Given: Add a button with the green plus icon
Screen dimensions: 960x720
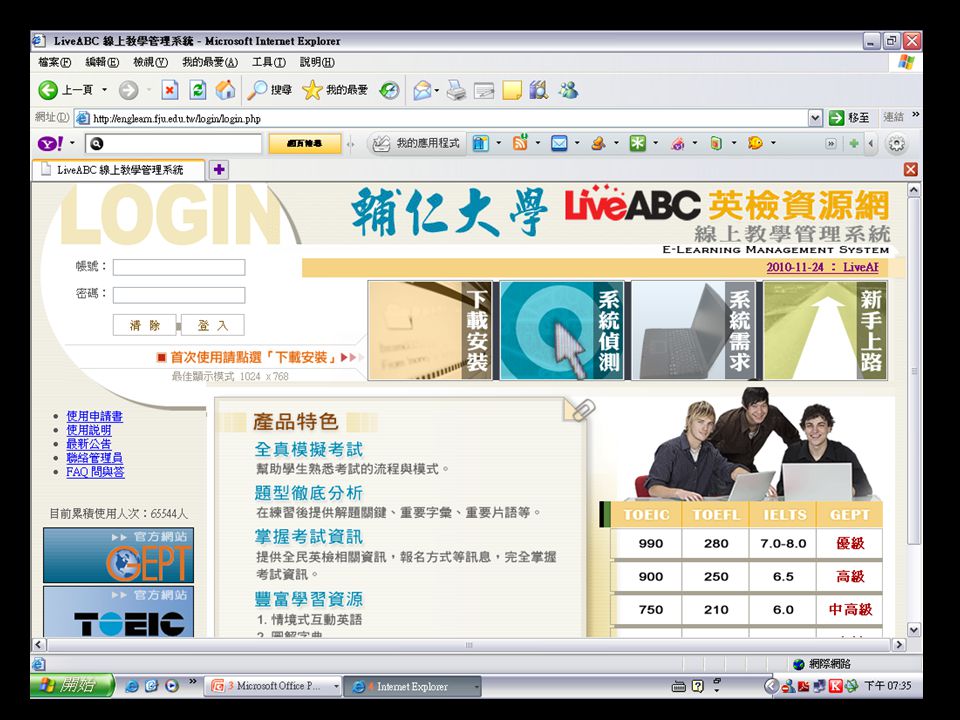Looking at the screenshot, I should coord(853,143).
